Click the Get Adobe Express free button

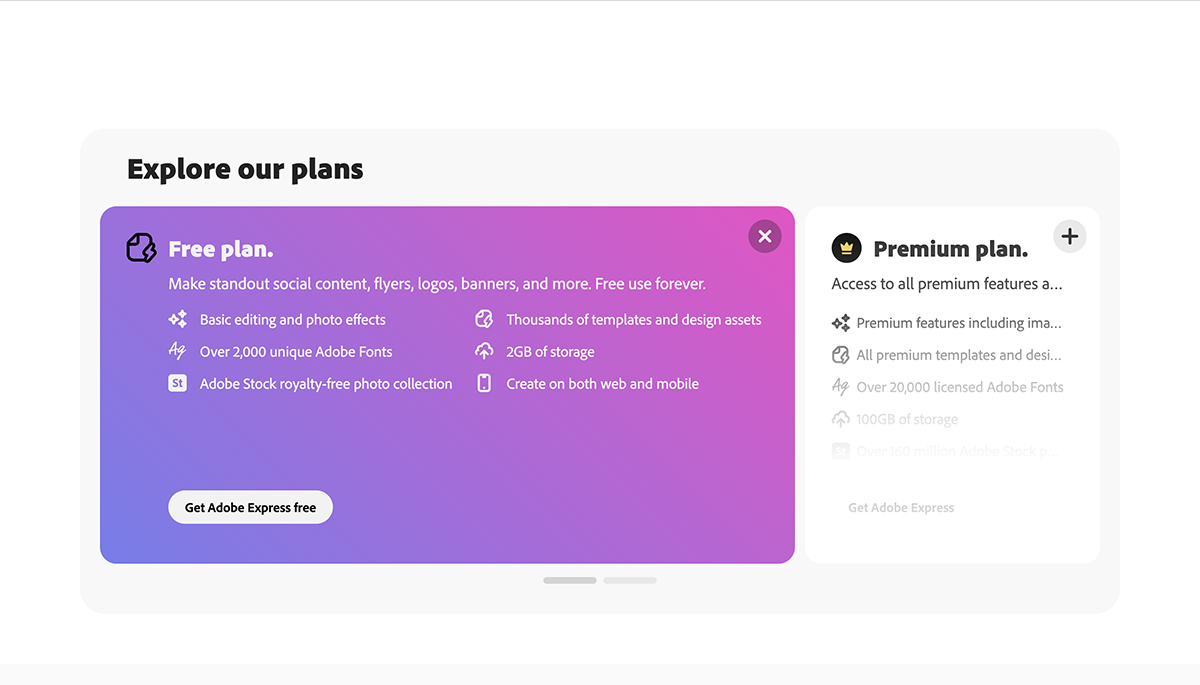click(250, 507)
